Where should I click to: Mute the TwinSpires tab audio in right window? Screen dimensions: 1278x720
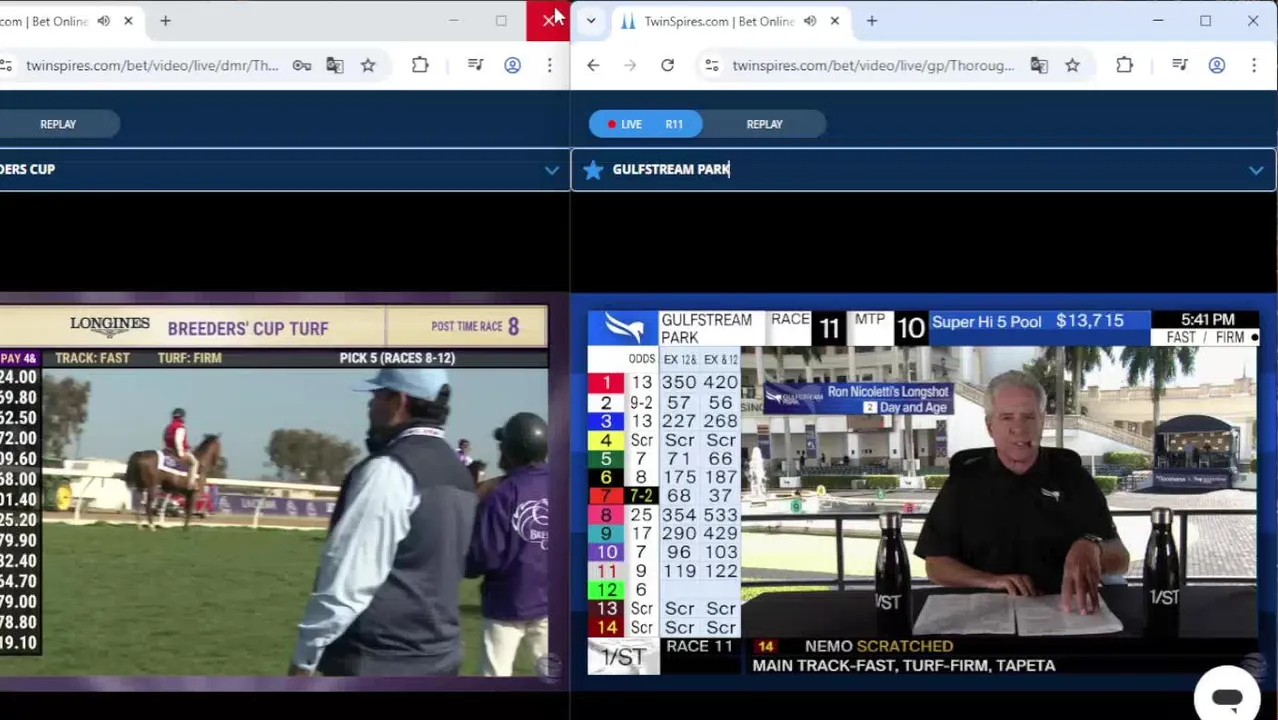(809, 21)
